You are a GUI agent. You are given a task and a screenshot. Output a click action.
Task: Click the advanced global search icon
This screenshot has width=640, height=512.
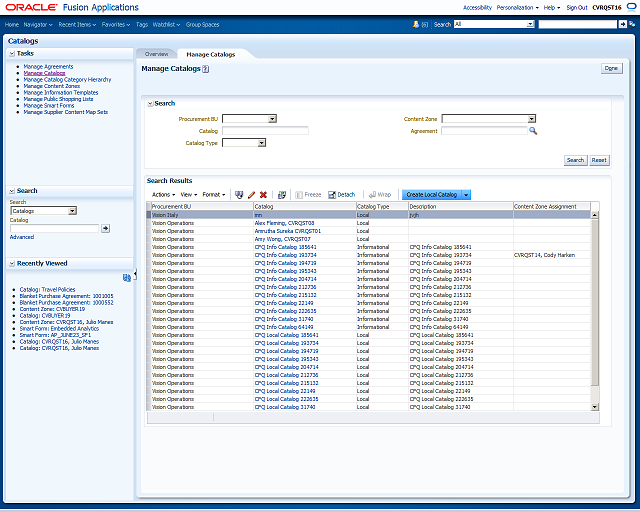click(632, 24)
